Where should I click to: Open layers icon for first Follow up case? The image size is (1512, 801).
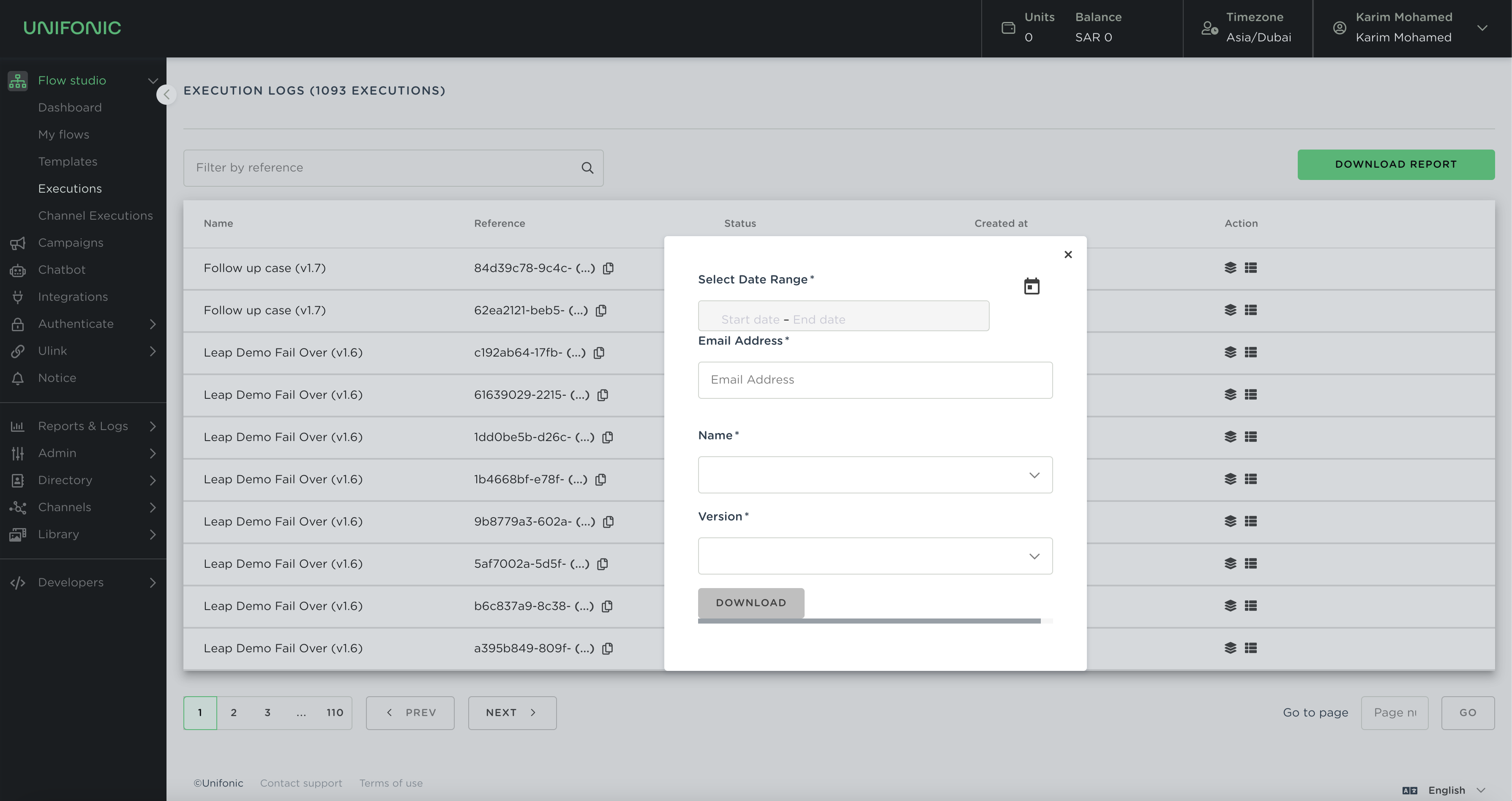click(x=1230, y=268)
